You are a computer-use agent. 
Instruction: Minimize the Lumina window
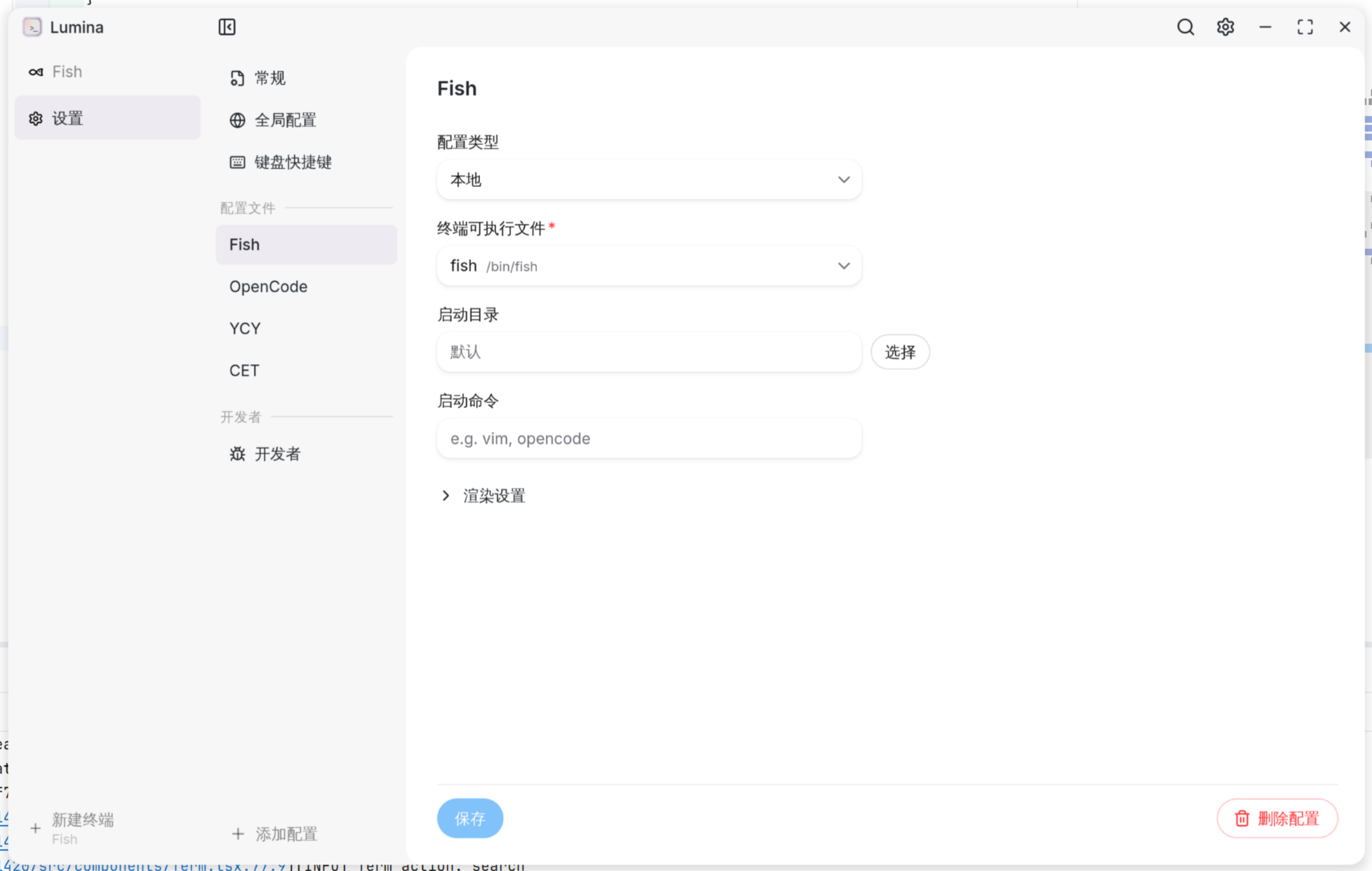1265,27
